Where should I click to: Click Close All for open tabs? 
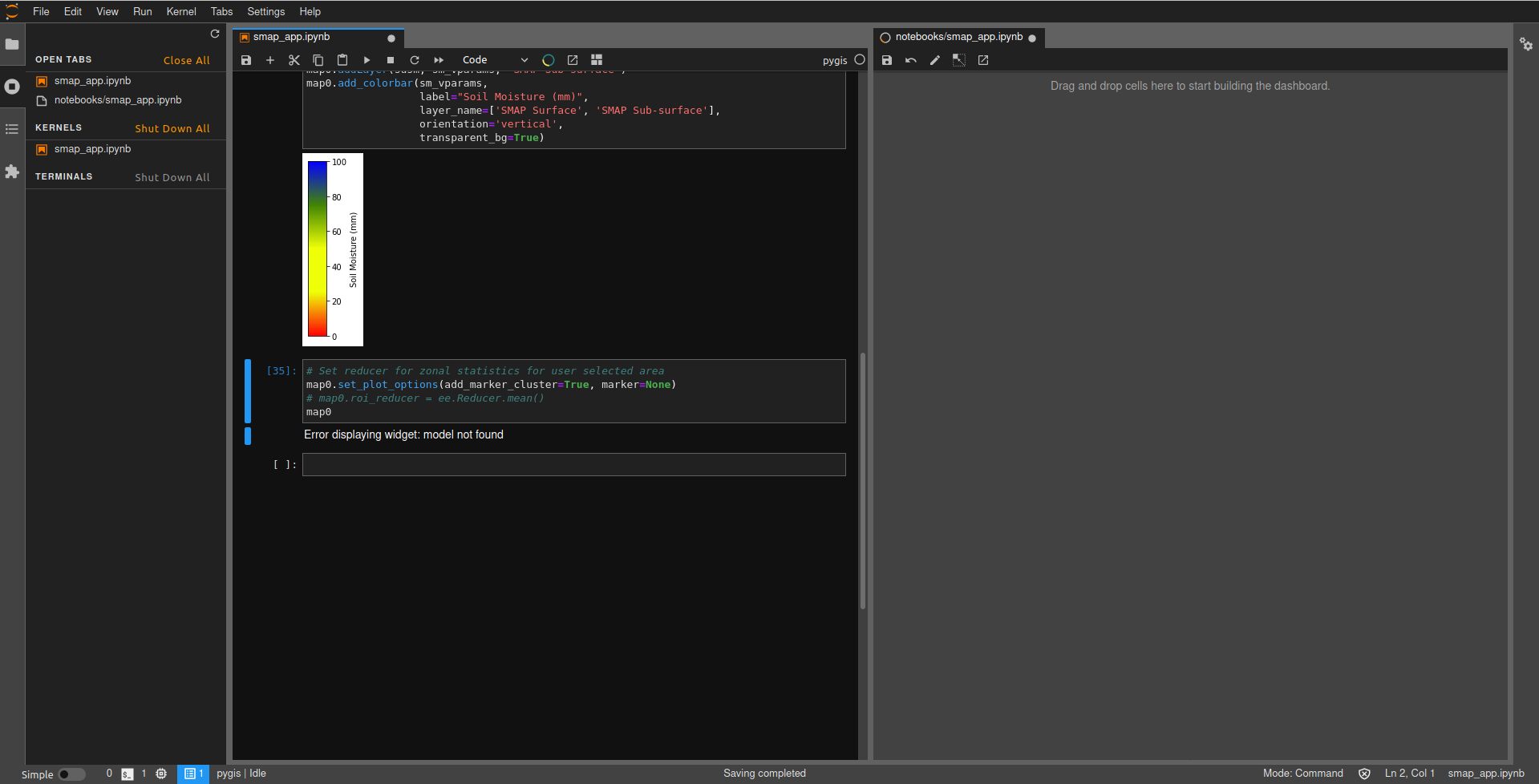186,59
